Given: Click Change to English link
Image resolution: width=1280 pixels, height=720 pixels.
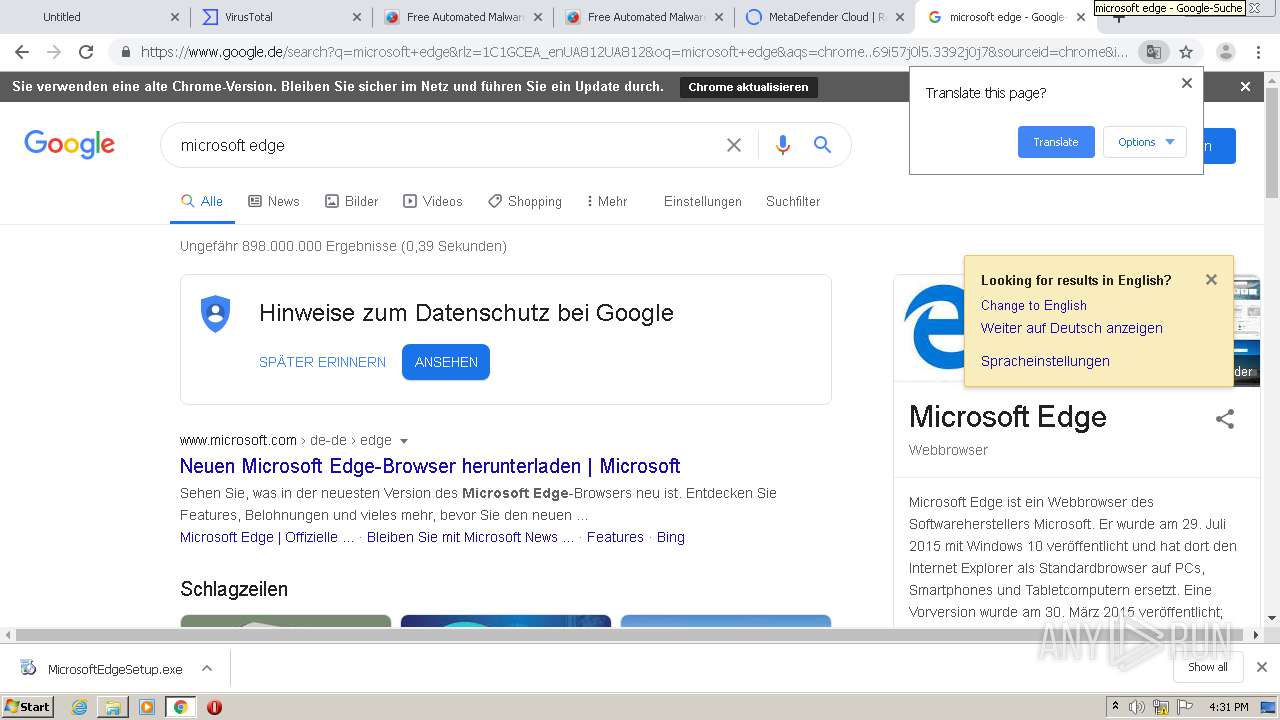Looking at the screenshot, I should 1033,305.
